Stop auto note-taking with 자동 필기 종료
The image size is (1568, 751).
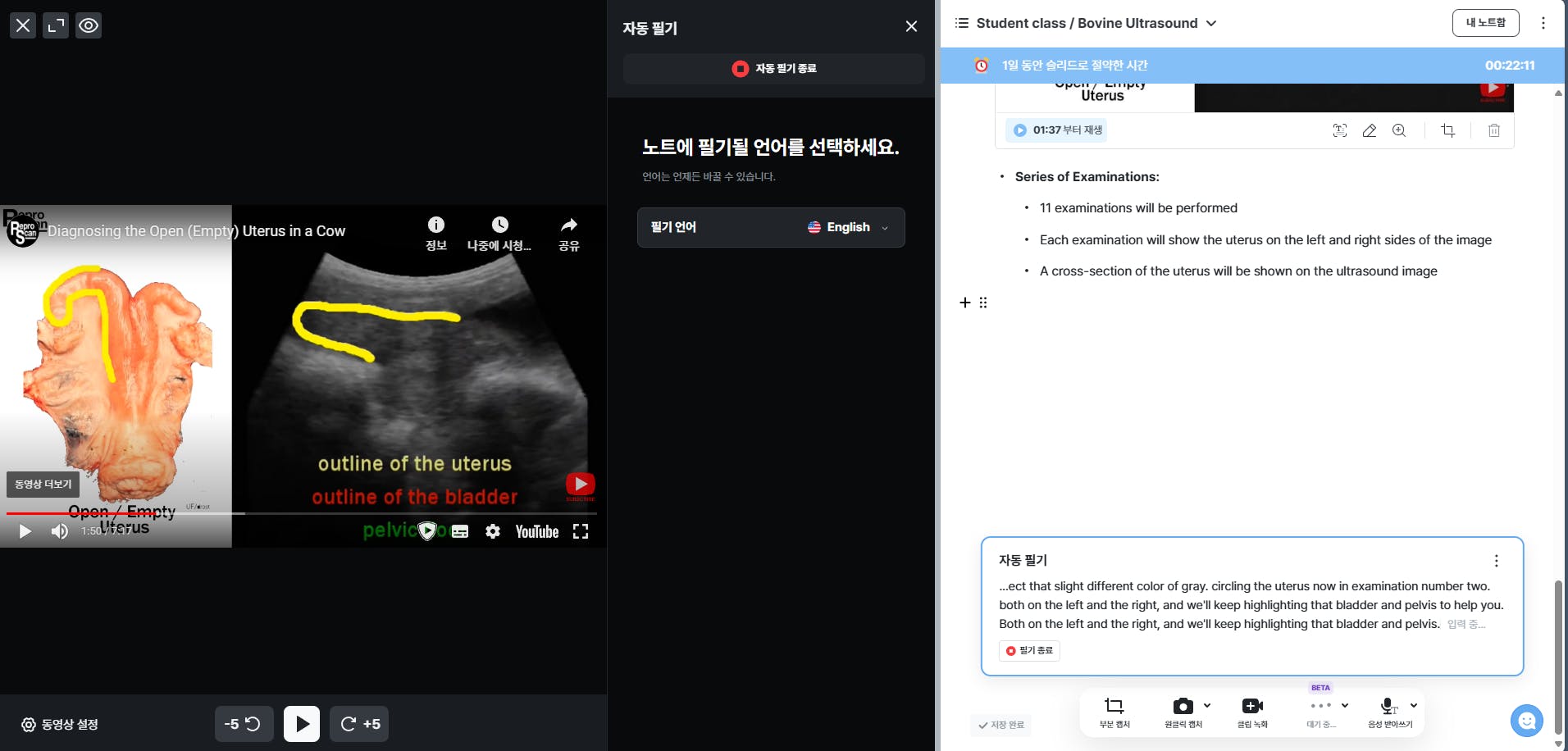coord(774,69)
